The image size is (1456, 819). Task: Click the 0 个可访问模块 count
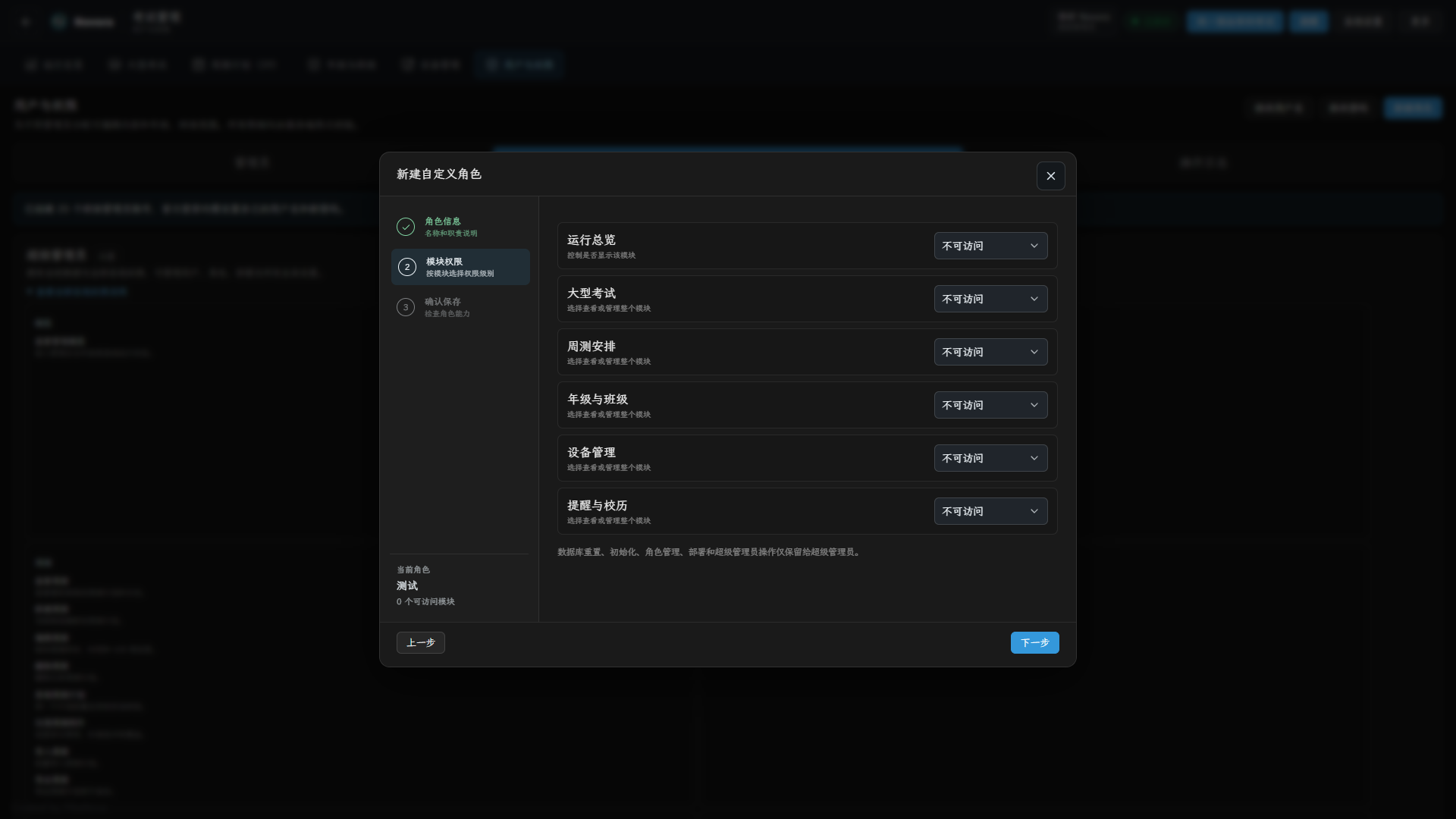coord(425,601)
